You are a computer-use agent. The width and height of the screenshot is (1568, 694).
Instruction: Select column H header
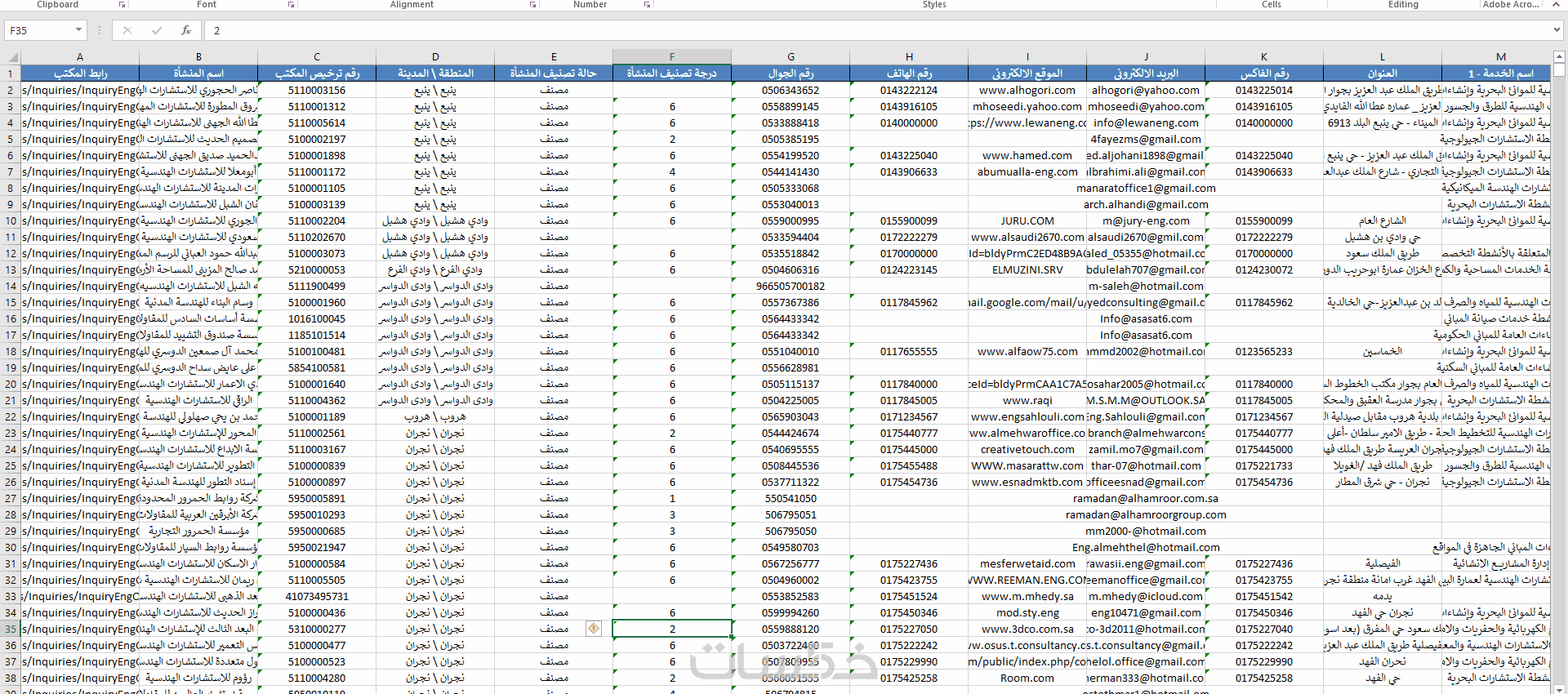coord(909,57)
